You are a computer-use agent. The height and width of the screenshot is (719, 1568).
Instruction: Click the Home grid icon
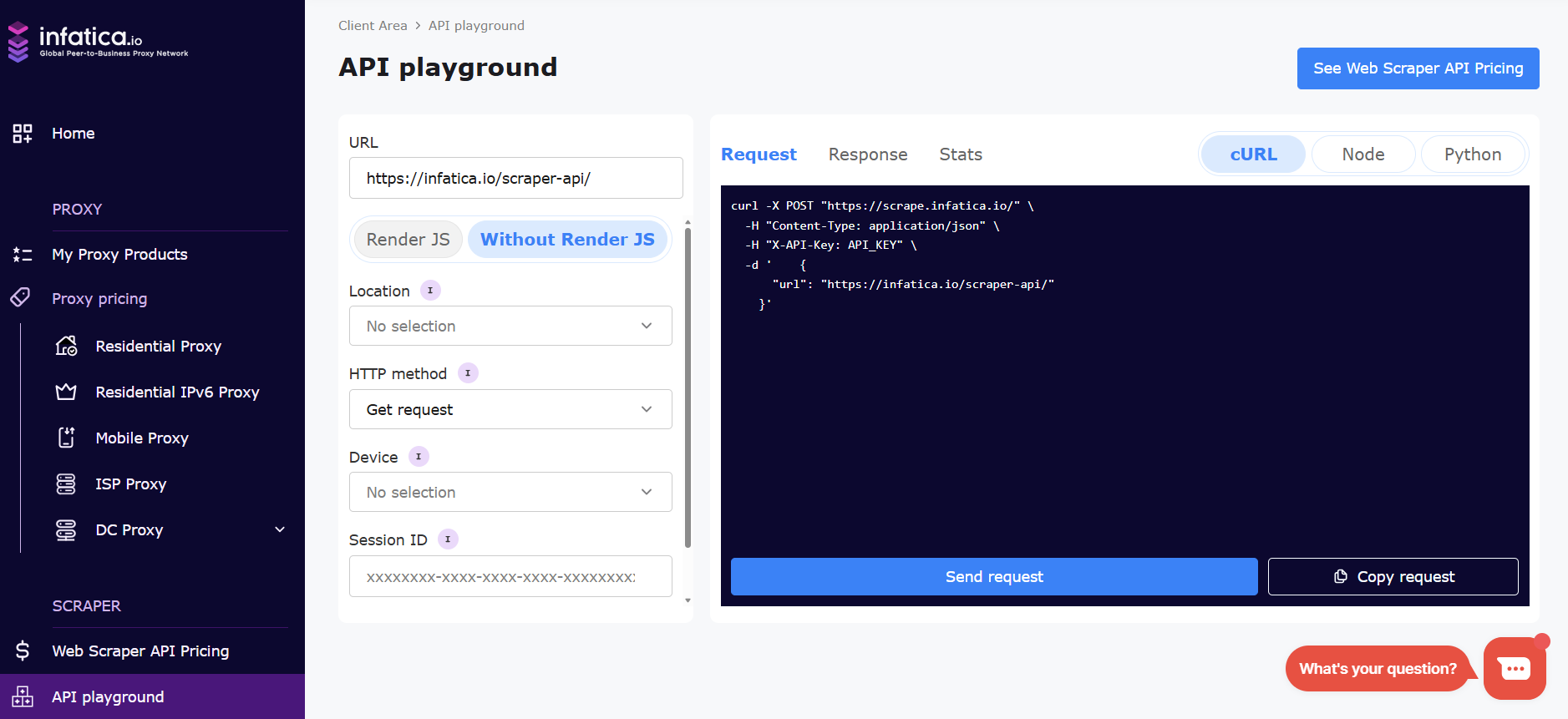23,134
